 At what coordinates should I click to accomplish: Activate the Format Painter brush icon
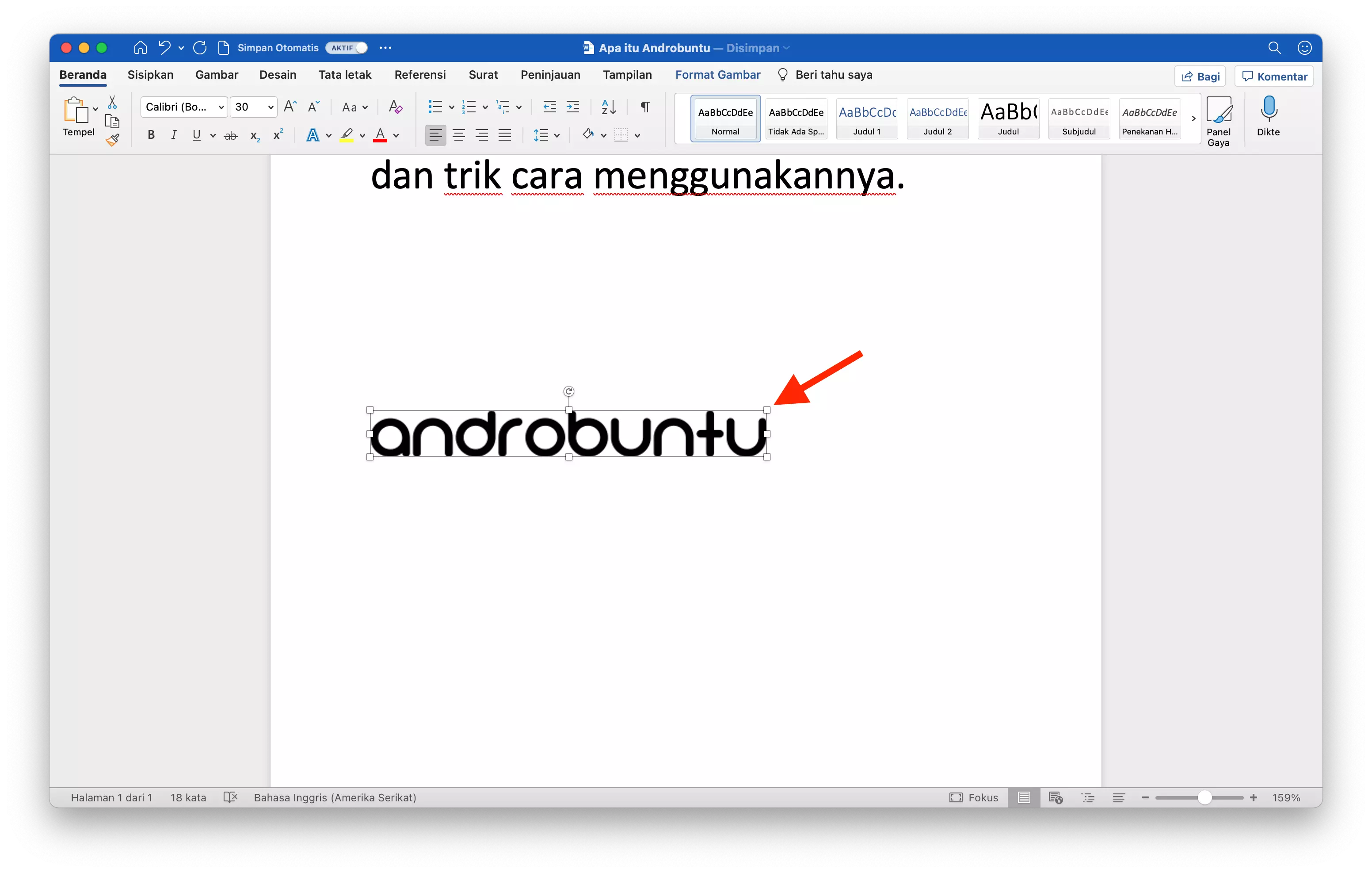click(x=112, y=140)
